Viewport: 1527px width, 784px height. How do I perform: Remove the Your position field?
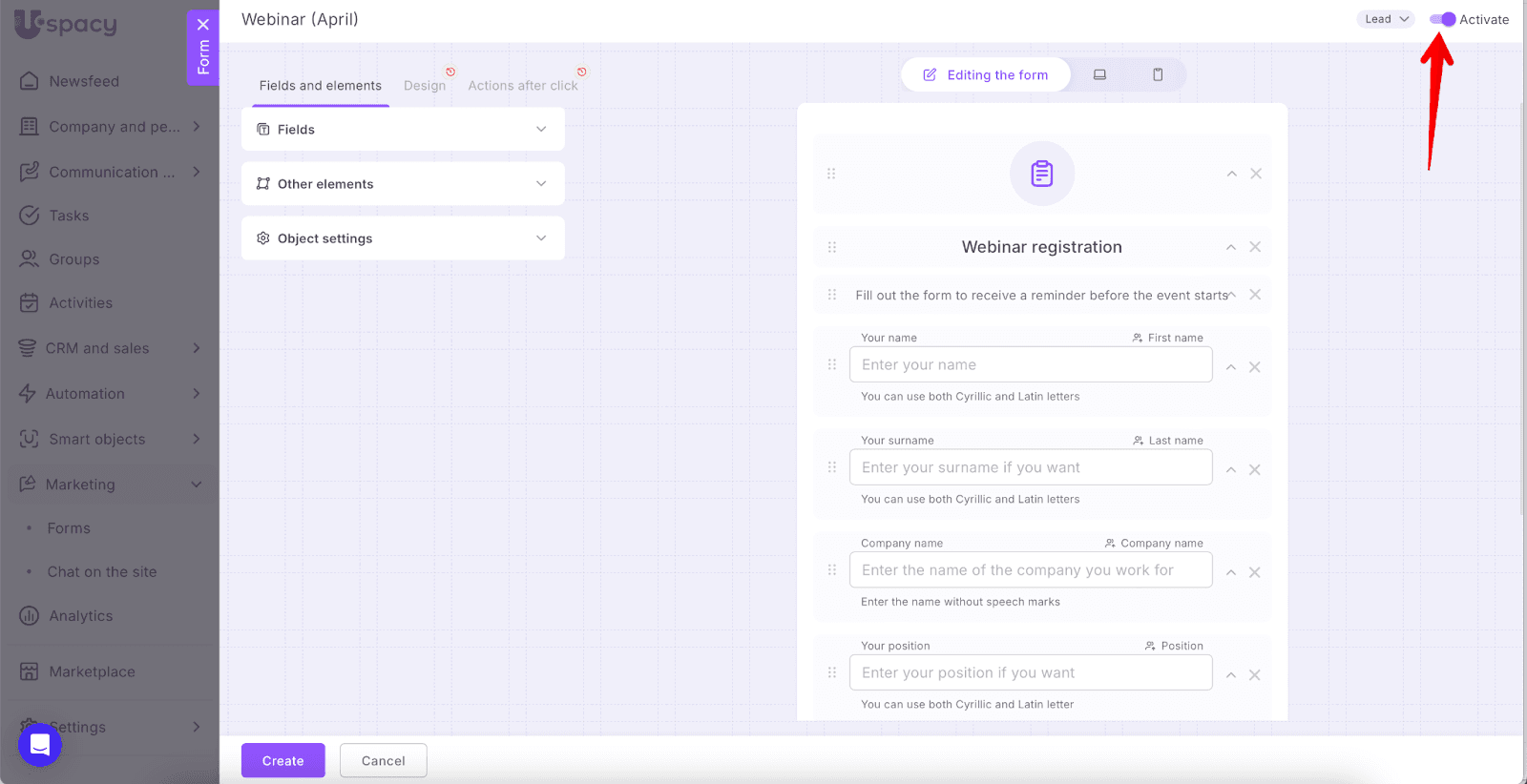click(1255, 675)
